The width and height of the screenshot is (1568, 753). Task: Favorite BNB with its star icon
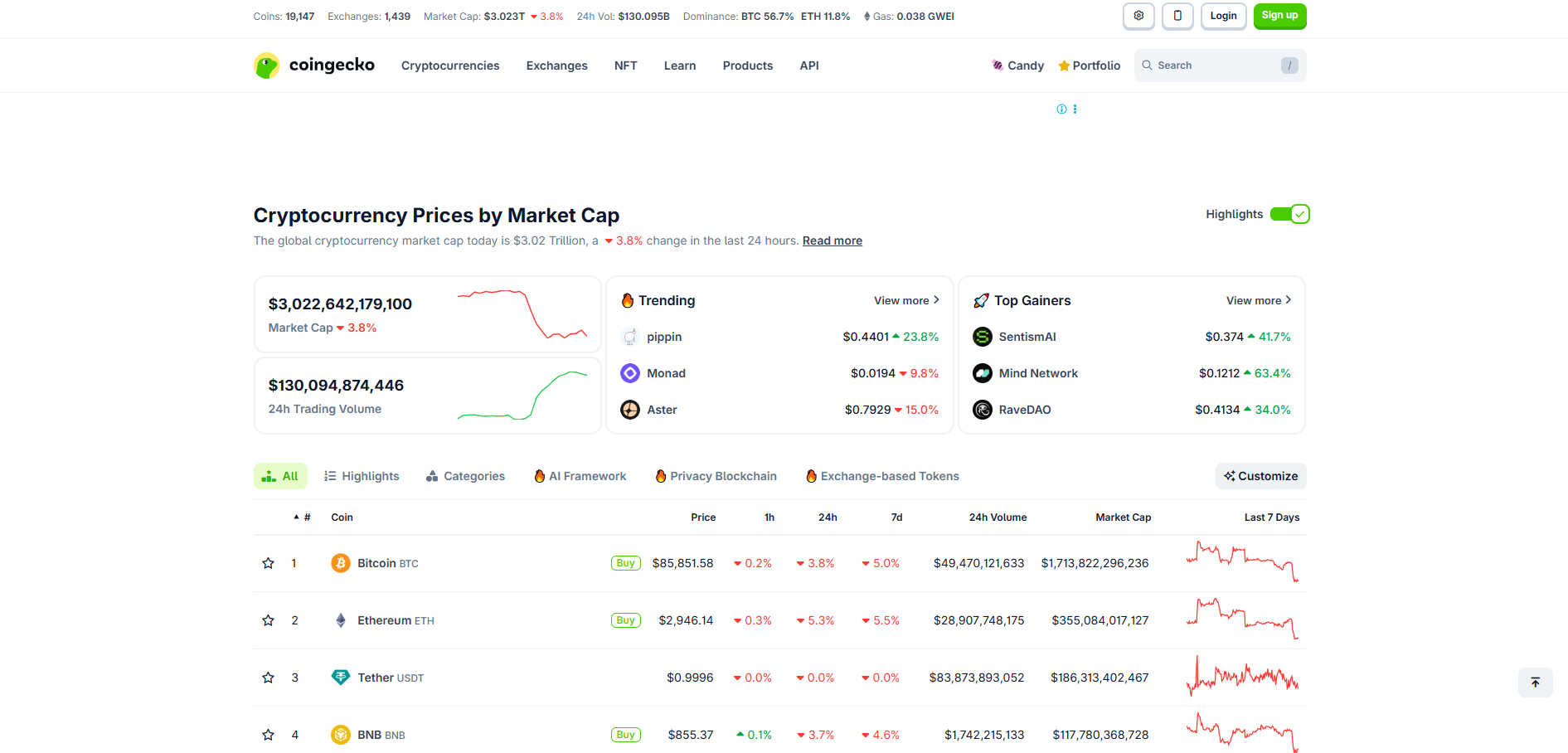tap(268, 735)
